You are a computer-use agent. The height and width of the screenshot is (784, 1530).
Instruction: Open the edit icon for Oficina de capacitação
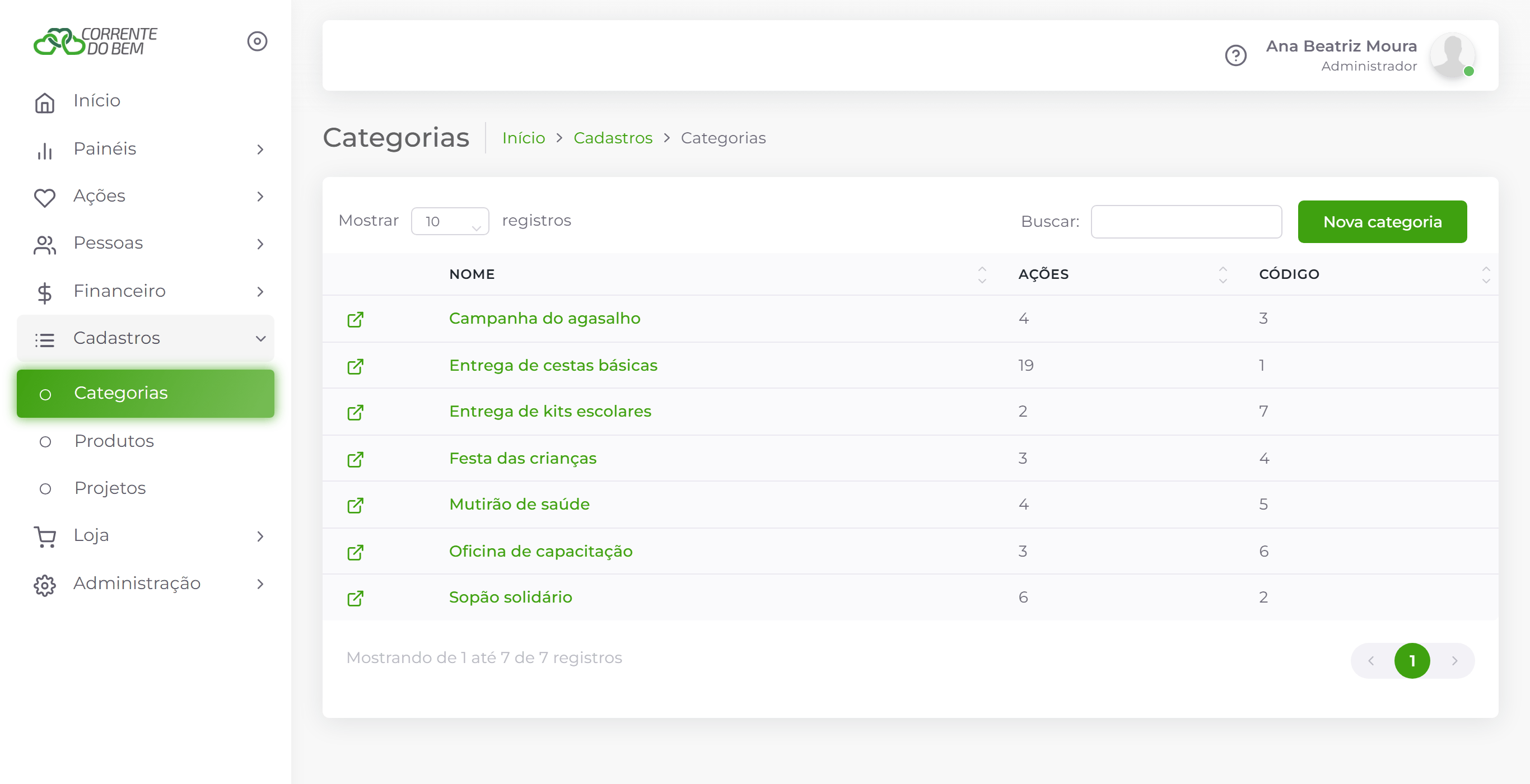pos(355,552)
